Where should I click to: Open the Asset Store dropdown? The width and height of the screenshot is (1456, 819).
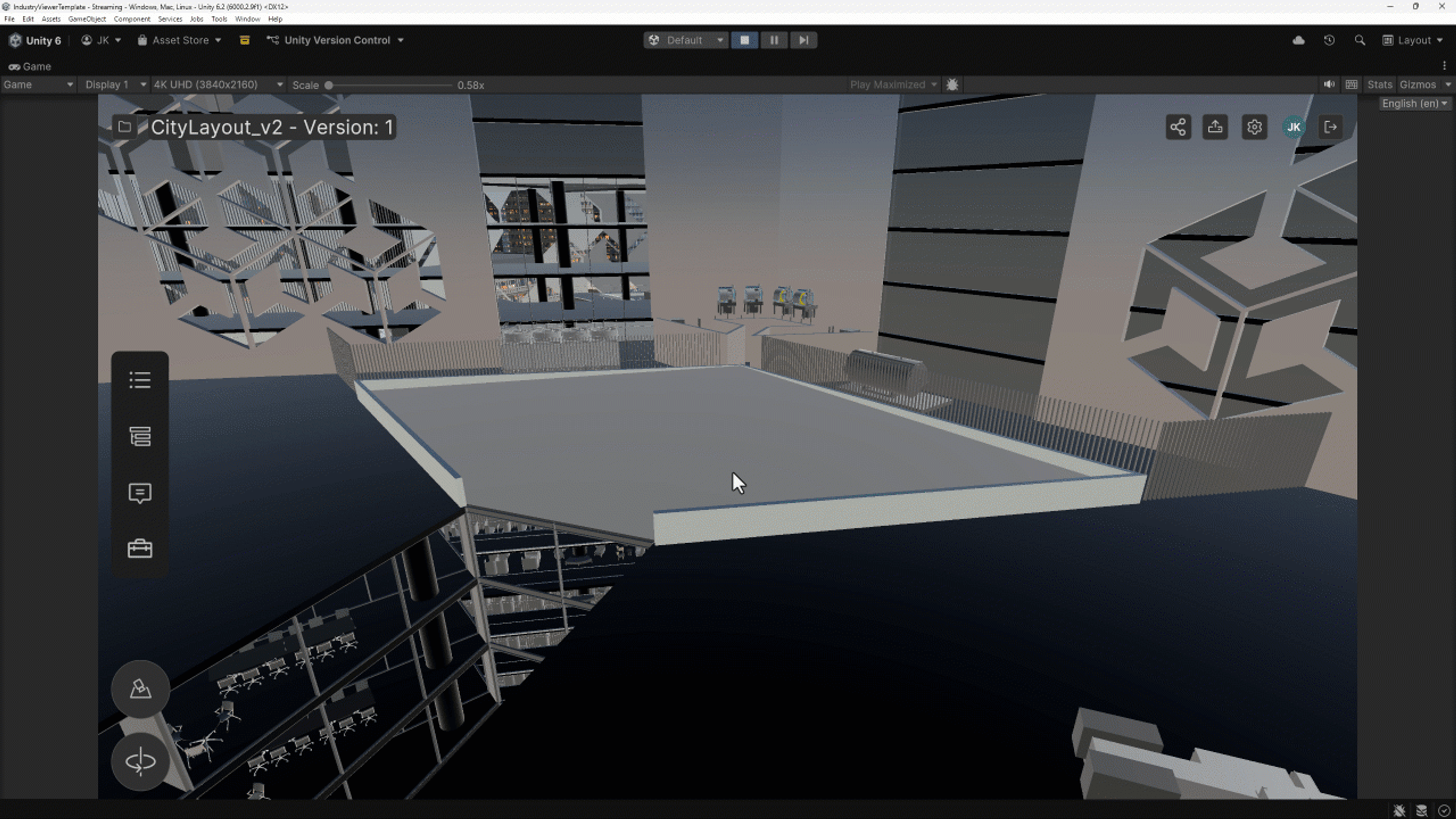tap(179, 40)
